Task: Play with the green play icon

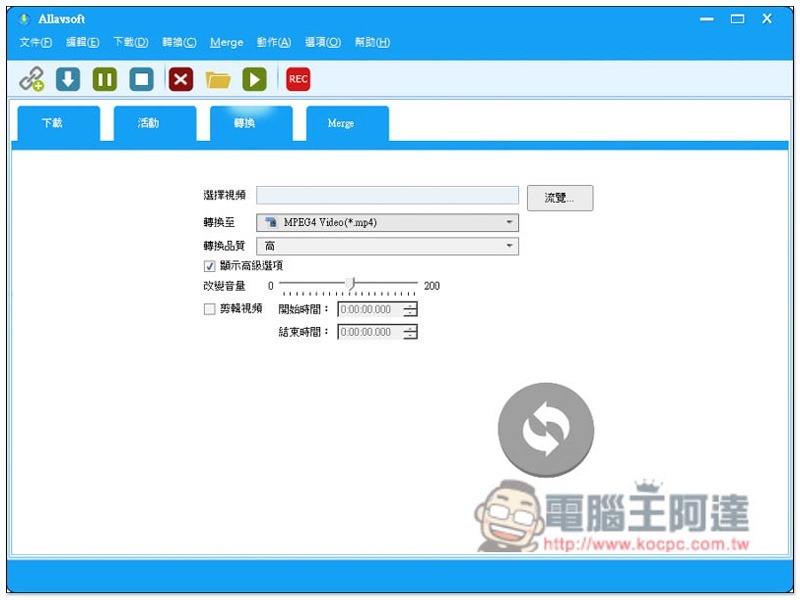Action: click(x=254, y=79)
